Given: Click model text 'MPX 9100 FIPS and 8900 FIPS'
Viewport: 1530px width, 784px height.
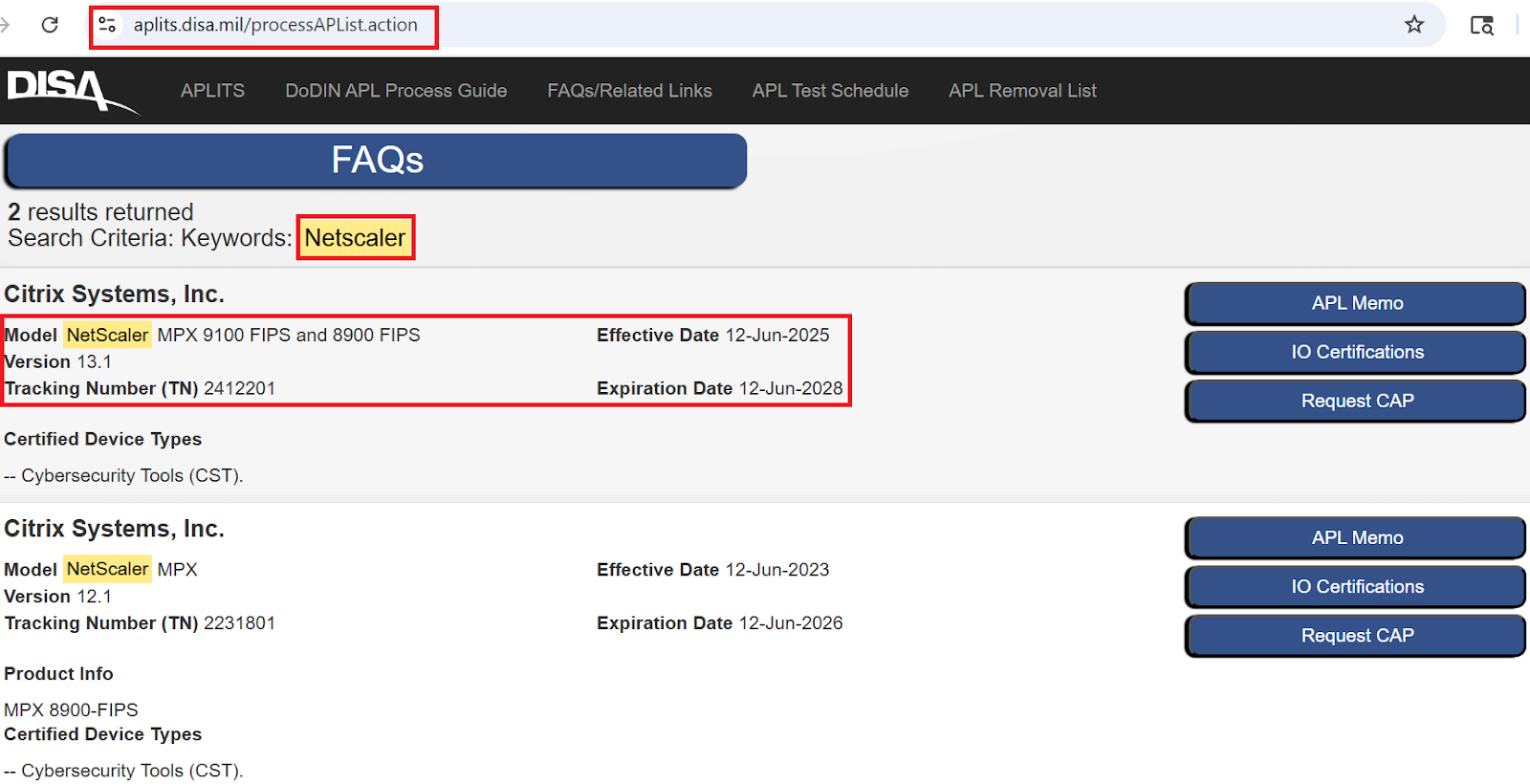Looking at the screenshot, I should click(x=289, y=336).
